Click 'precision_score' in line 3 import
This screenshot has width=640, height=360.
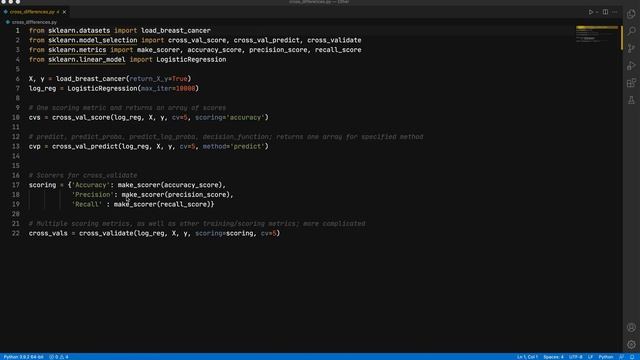point(278,50)
